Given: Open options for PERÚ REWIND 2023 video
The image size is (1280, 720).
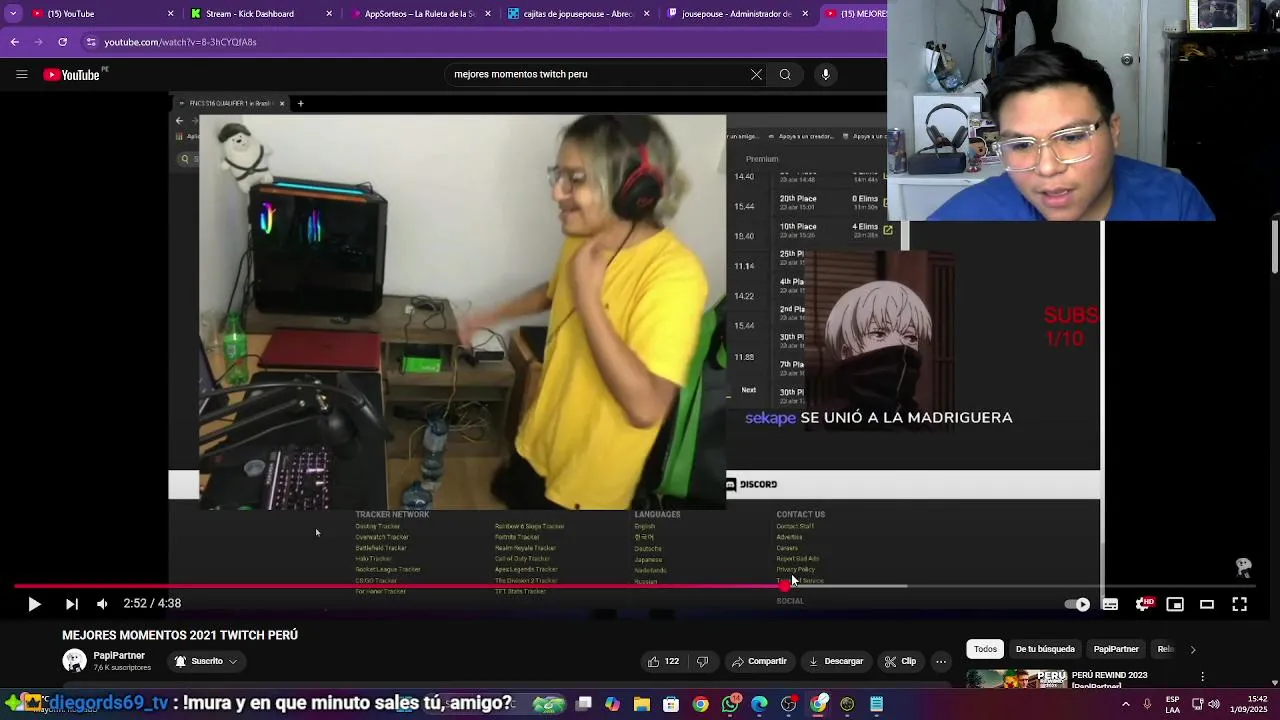Looking at the screenshot, I should click(x=1202, y=677).
